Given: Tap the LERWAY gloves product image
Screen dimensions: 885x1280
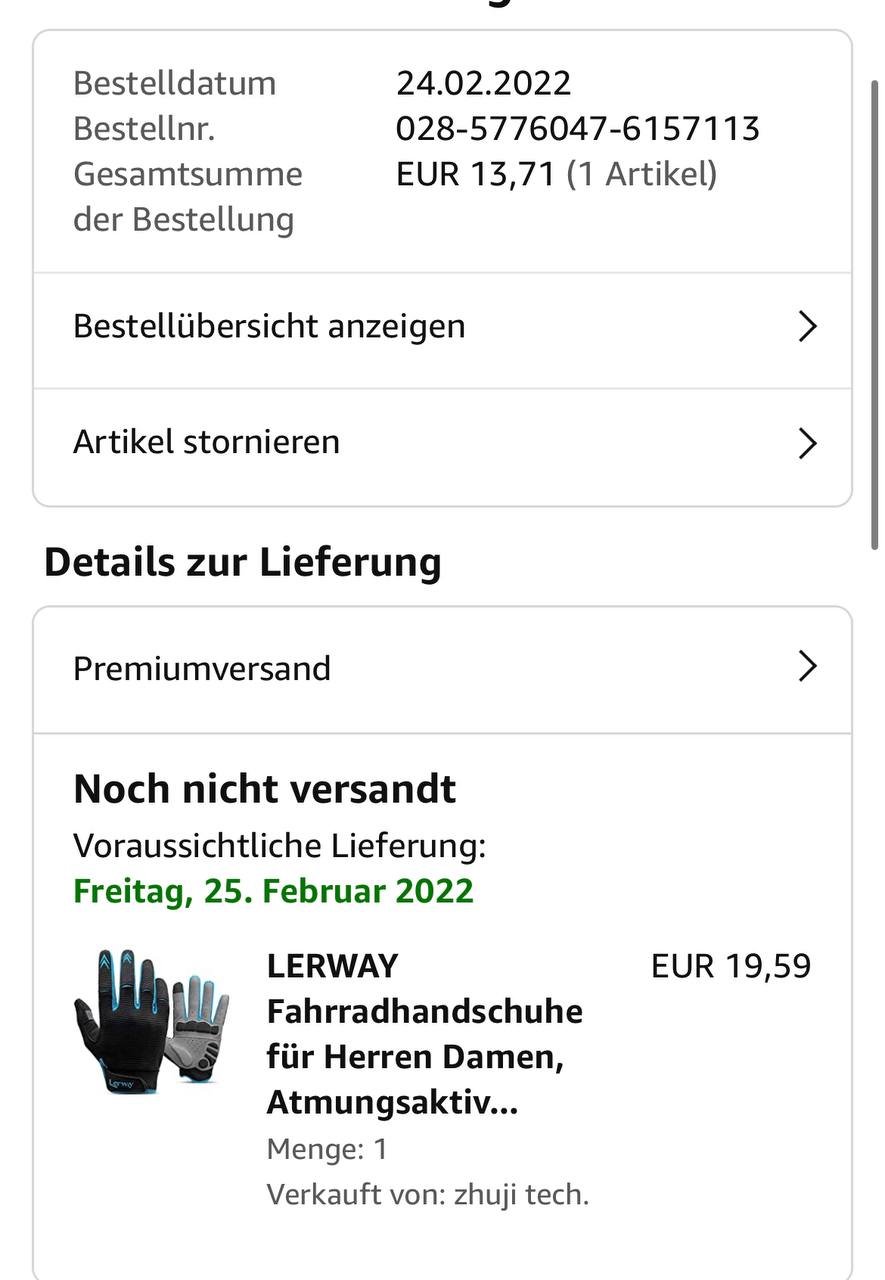Looking at the screenshot, I should tap(151, 1022).
